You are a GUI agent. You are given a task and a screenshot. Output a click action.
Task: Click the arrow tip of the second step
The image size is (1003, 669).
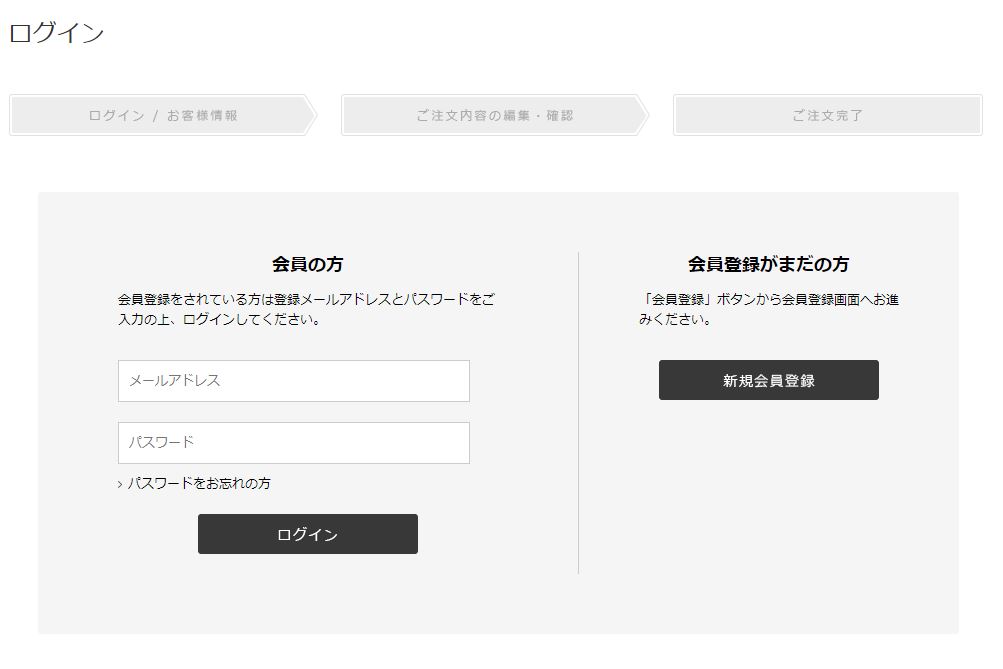pyautogui.click(x=643, y=115)
